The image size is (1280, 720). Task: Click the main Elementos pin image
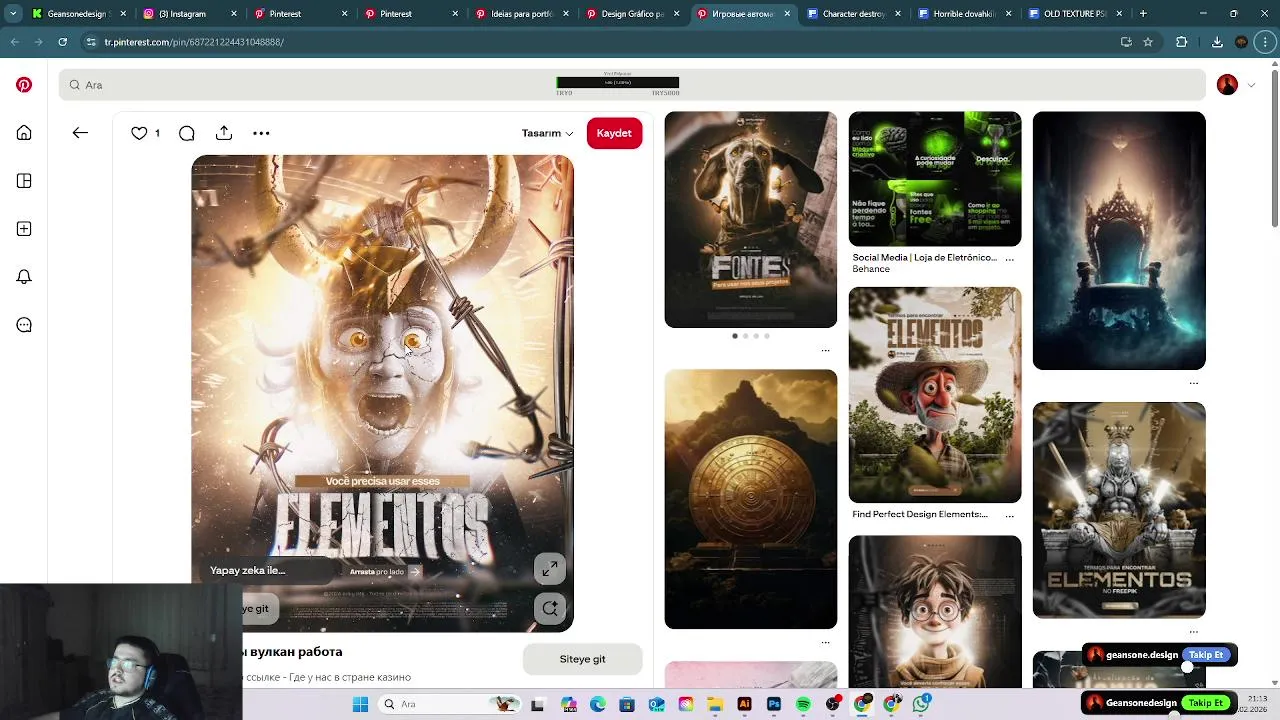(383, 393)
